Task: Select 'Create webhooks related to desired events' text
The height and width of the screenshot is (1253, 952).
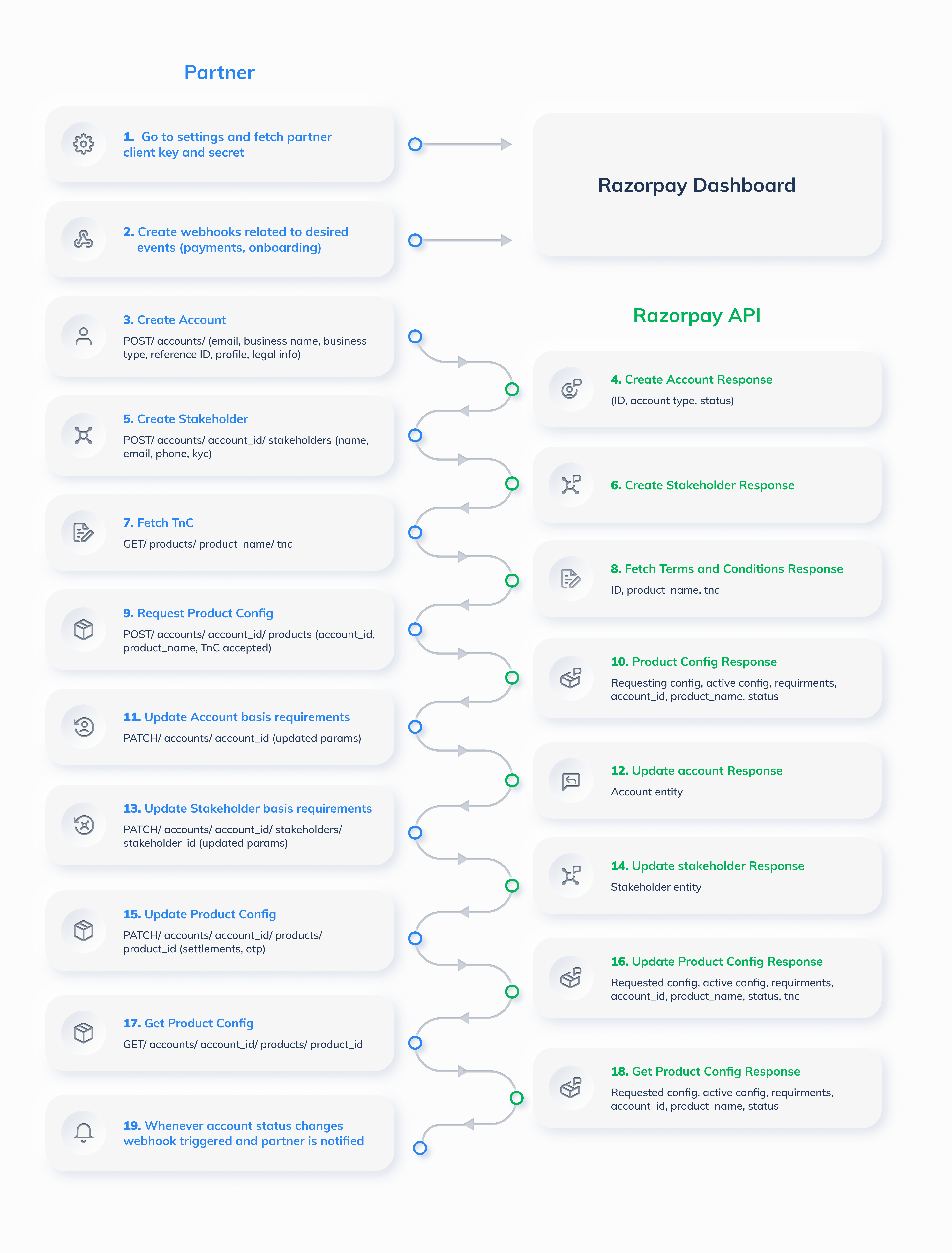Action: point(236,240)
